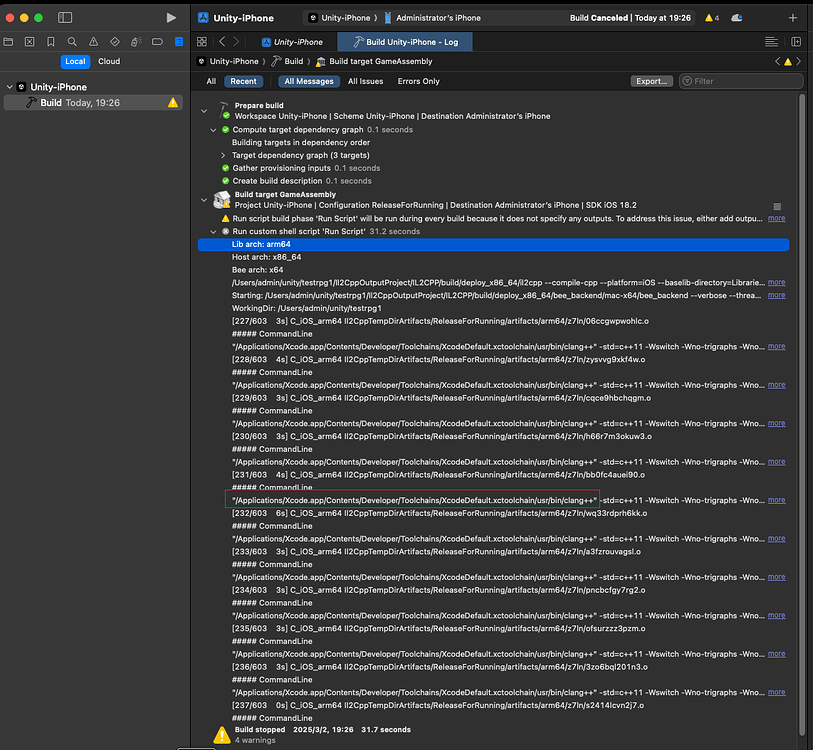Open the Project navigator folder icon
Screen dimensions: 819x750
pyautogui.click(x=9, y=42)
